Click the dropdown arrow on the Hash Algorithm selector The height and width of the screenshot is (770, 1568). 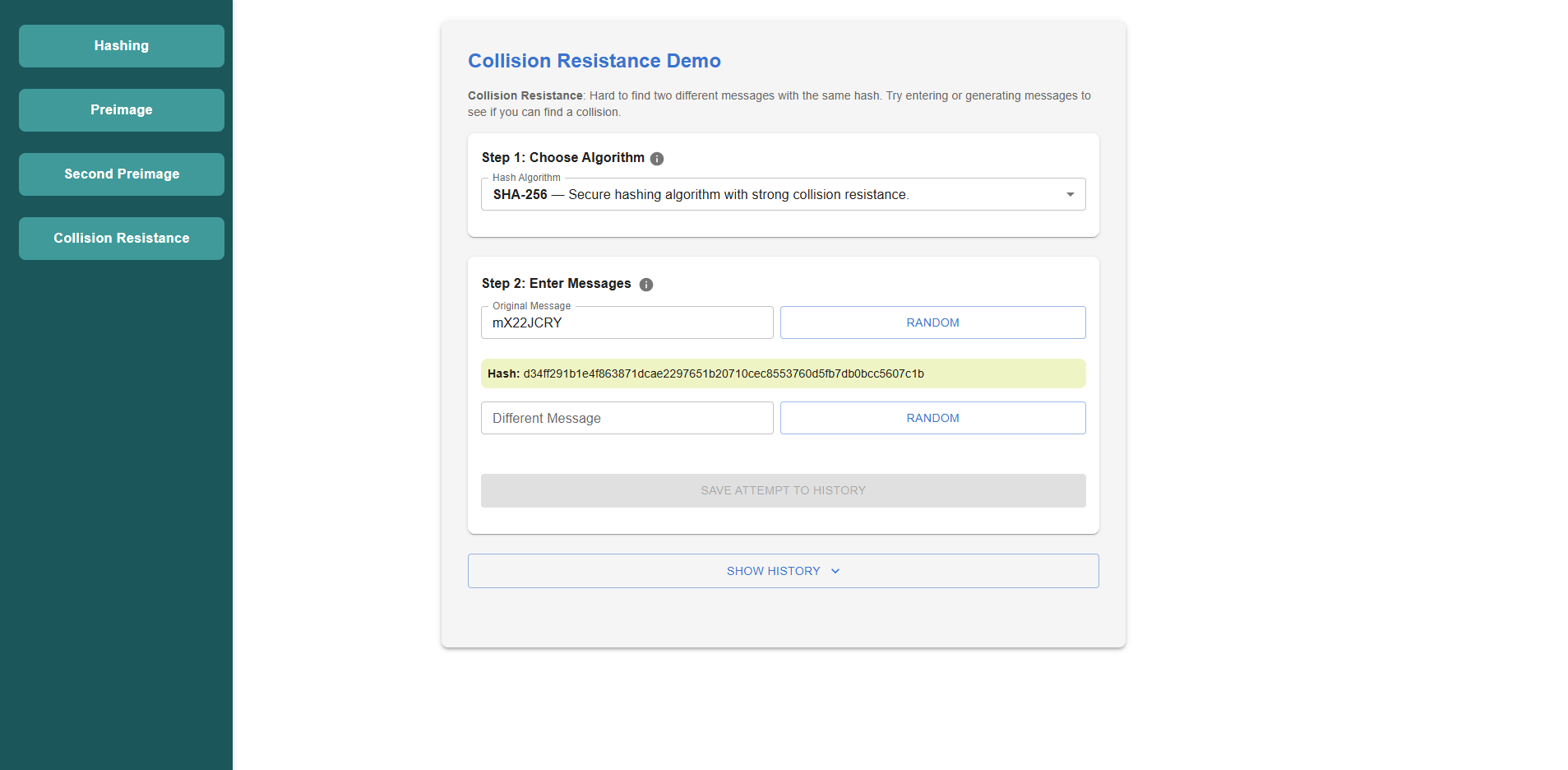pos(1069,194)
